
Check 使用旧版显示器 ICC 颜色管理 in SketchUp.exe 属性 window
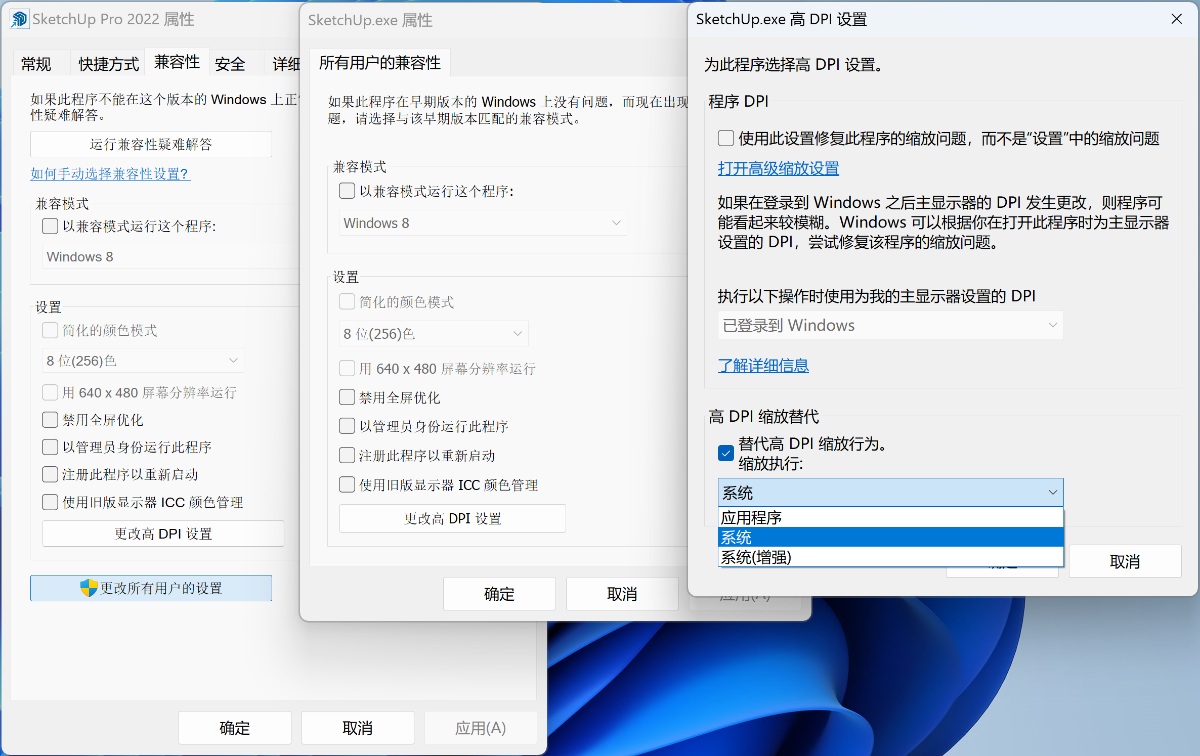point(347,485)
